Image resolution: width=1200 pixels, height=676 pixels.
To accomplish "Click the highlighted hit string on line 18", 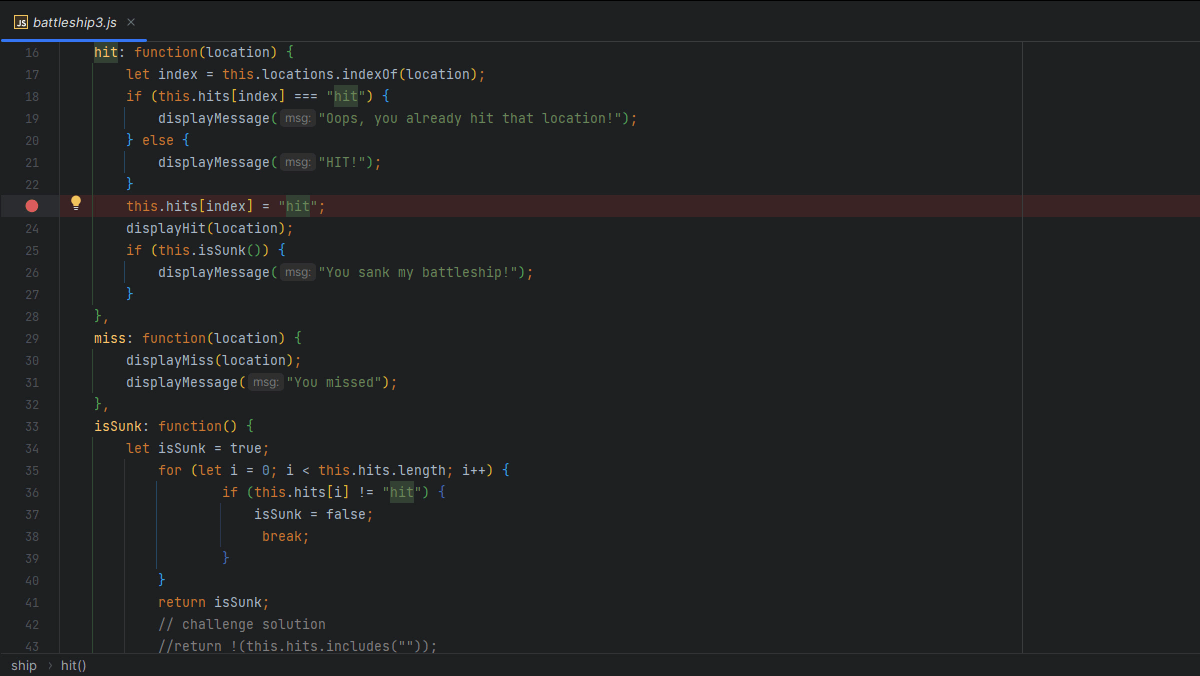I will [x=345, y=96].
